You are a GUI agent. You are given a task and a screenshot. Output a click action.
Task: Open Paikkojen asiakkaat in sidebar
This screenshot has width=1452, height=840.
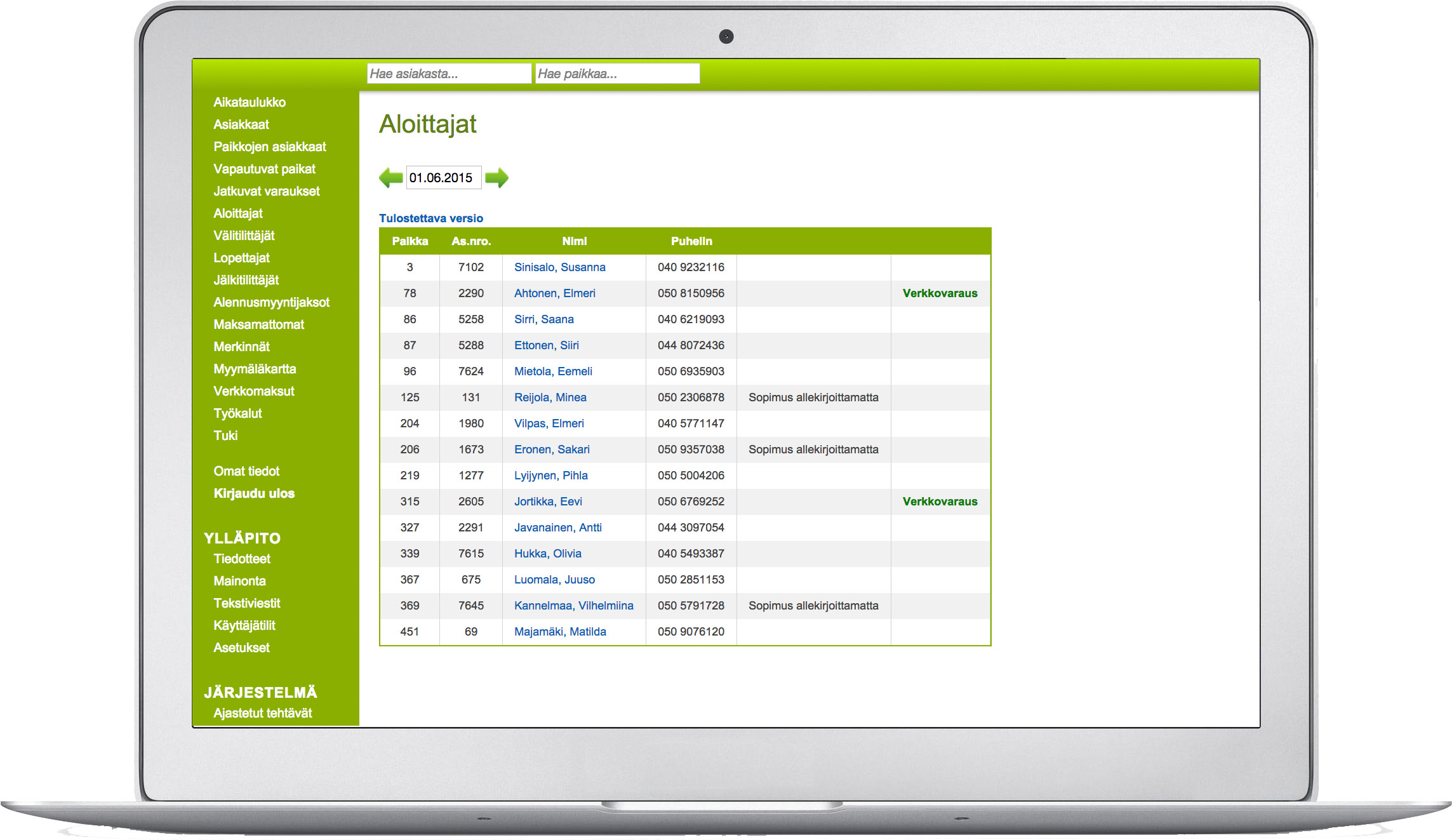pyautogui.click(x=270, y=147)
